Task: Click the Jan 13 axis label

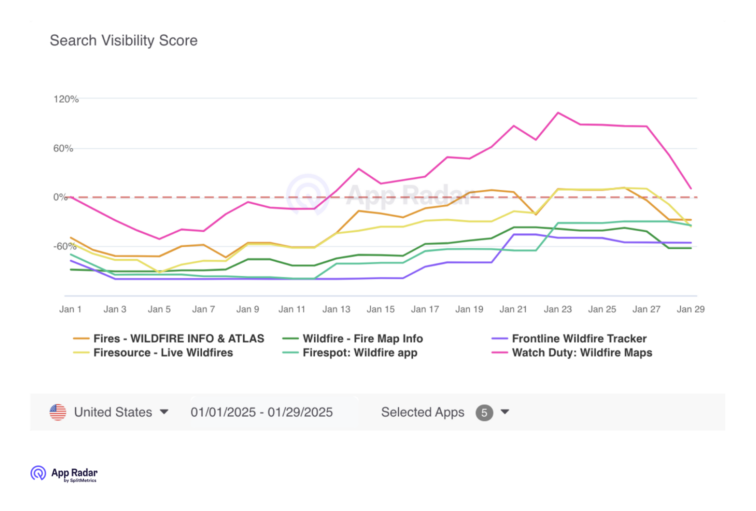Action: [x=336, y=309]
